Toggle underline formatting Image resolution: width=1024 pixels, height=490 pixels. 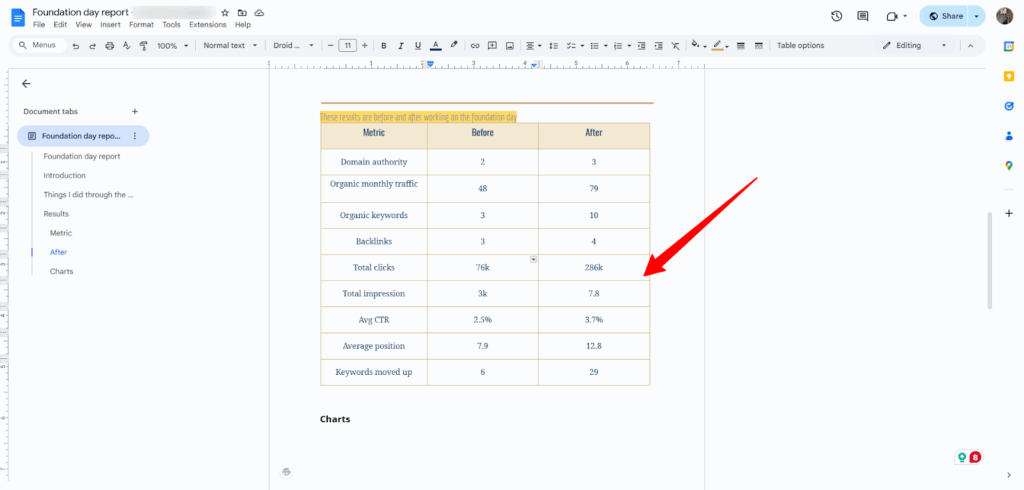[417, 45]
